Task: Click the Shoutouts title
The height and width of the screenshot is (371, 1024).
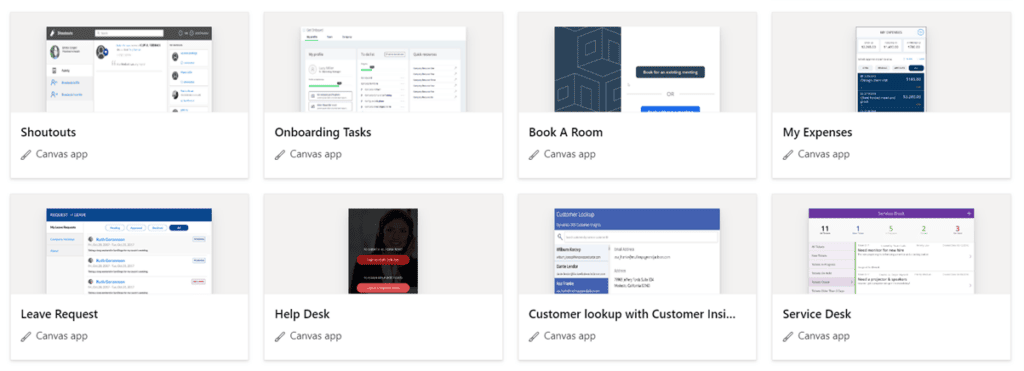Action: (x=48, y=133)
